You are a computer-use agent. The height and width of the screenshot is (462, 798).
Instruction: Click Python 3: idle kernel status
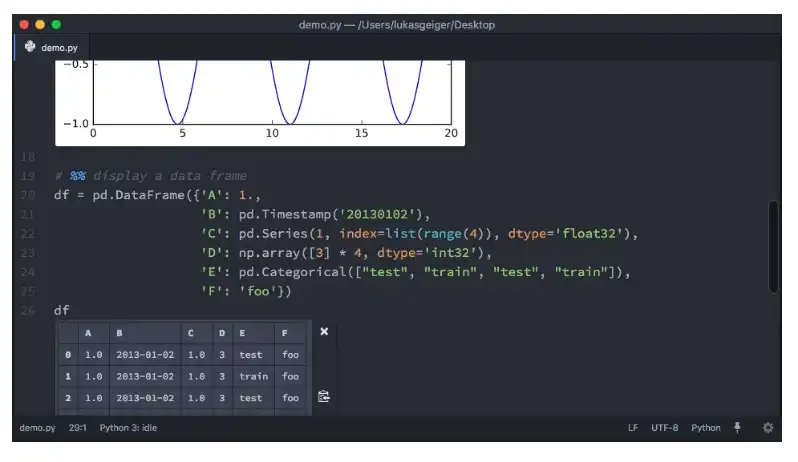tap(128, 428)
